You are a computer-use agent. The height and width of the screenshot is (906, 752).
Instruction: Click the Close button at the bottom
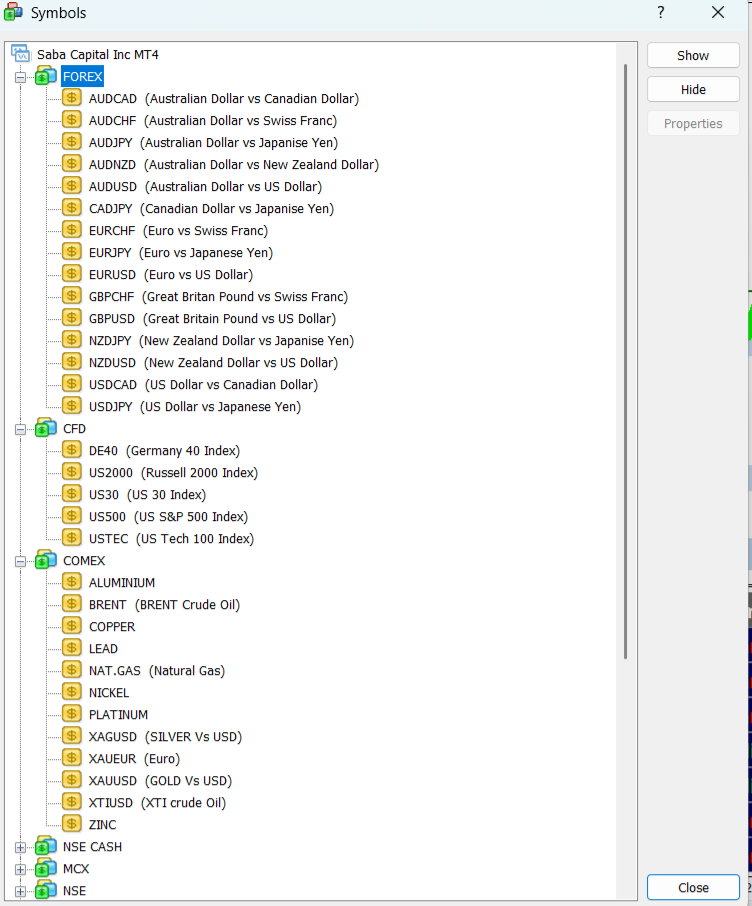click(693, 887)
